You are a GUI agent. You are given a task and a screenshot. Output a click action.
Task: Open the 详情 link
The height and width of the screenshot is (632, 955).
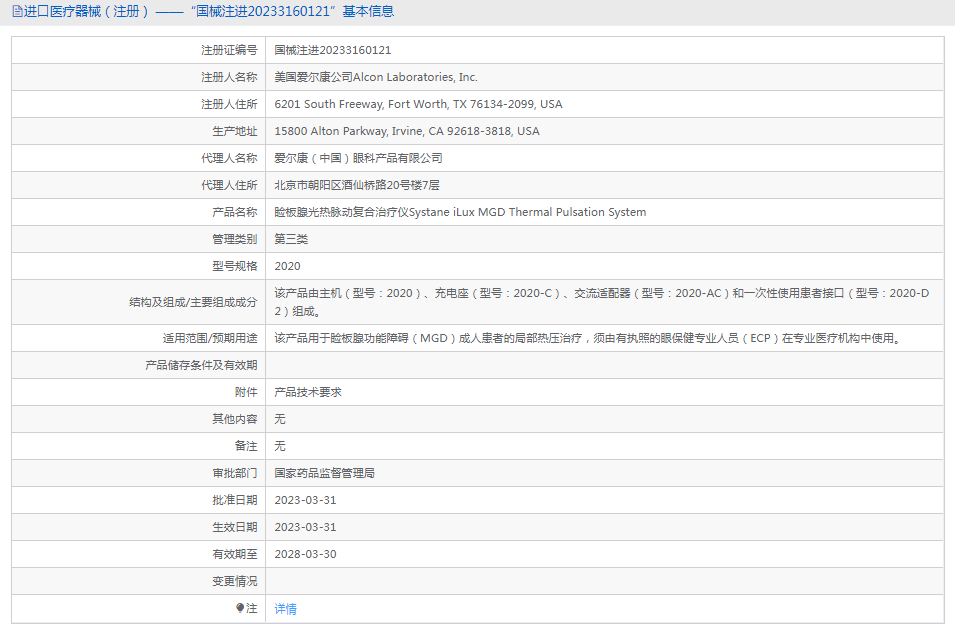[x=285, y=608]
